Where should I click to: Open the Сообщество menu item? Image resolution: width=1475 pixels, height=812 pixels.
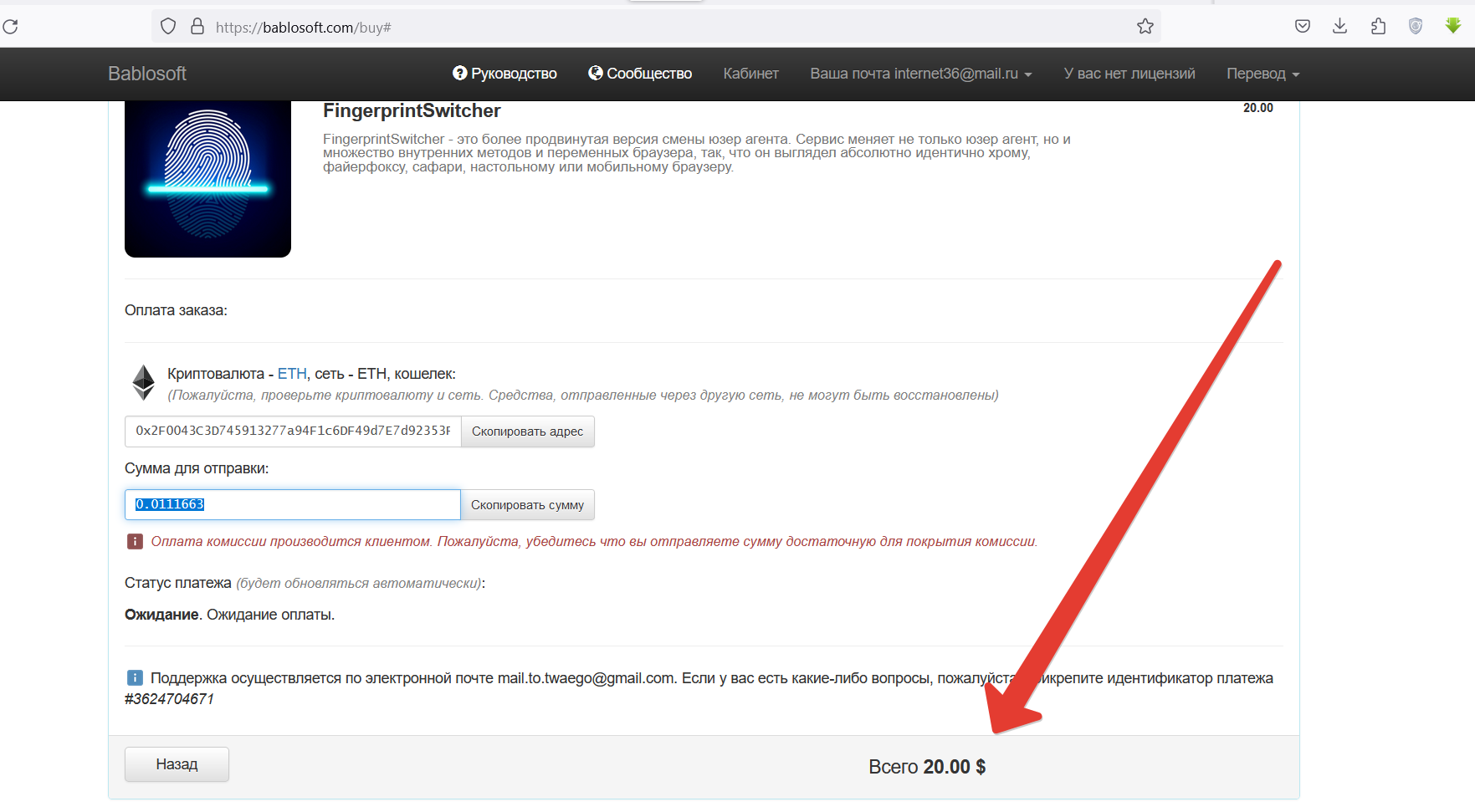pos(640,74)
